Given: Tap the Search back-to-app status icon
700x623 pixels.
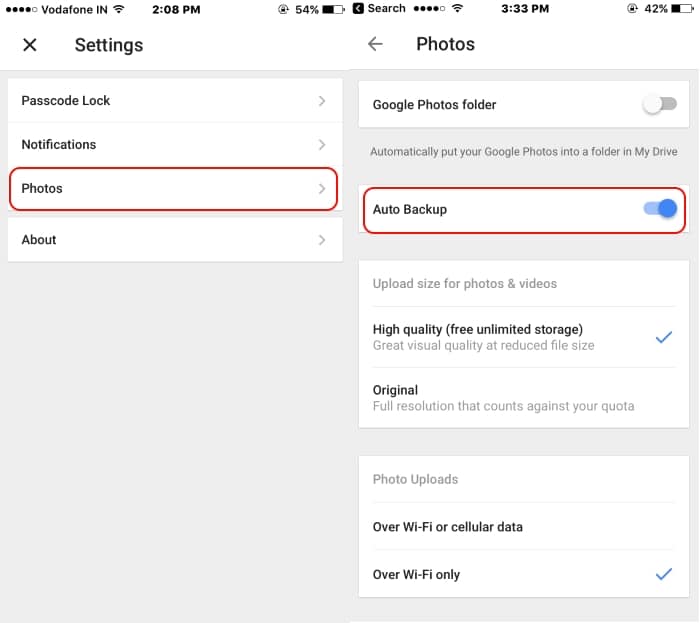Looking at the screenshot, I should [x=358, y=8].
